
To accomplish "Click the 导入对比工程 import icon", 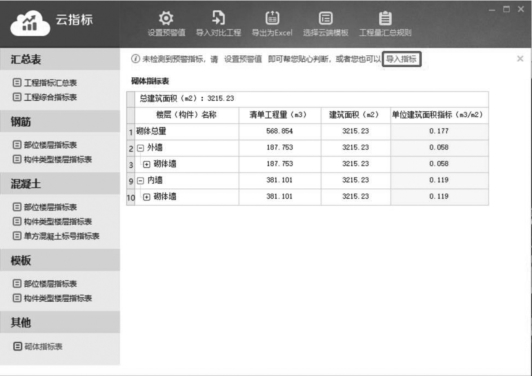I will pyautogui.click(x=218, y=18).
